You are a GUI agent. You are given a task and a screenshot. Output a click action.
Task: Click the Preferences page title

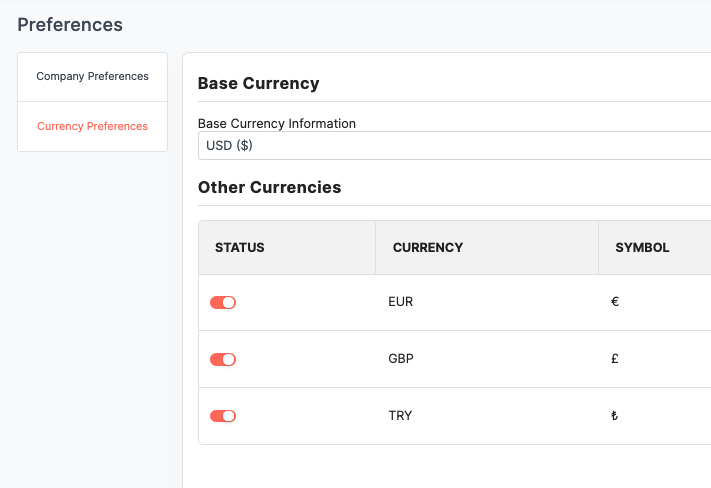pyautogui.click(x=70, y=25)
